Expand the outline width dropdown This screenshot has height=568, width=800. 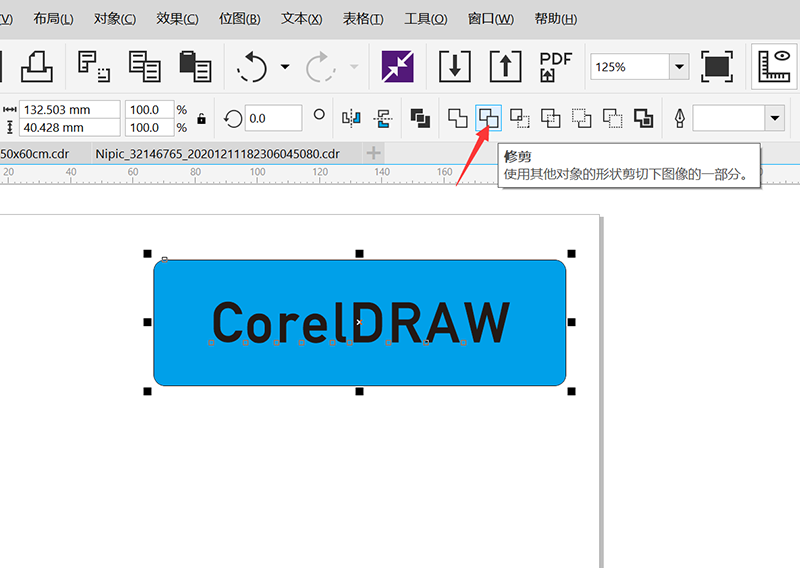coord(774,118)
